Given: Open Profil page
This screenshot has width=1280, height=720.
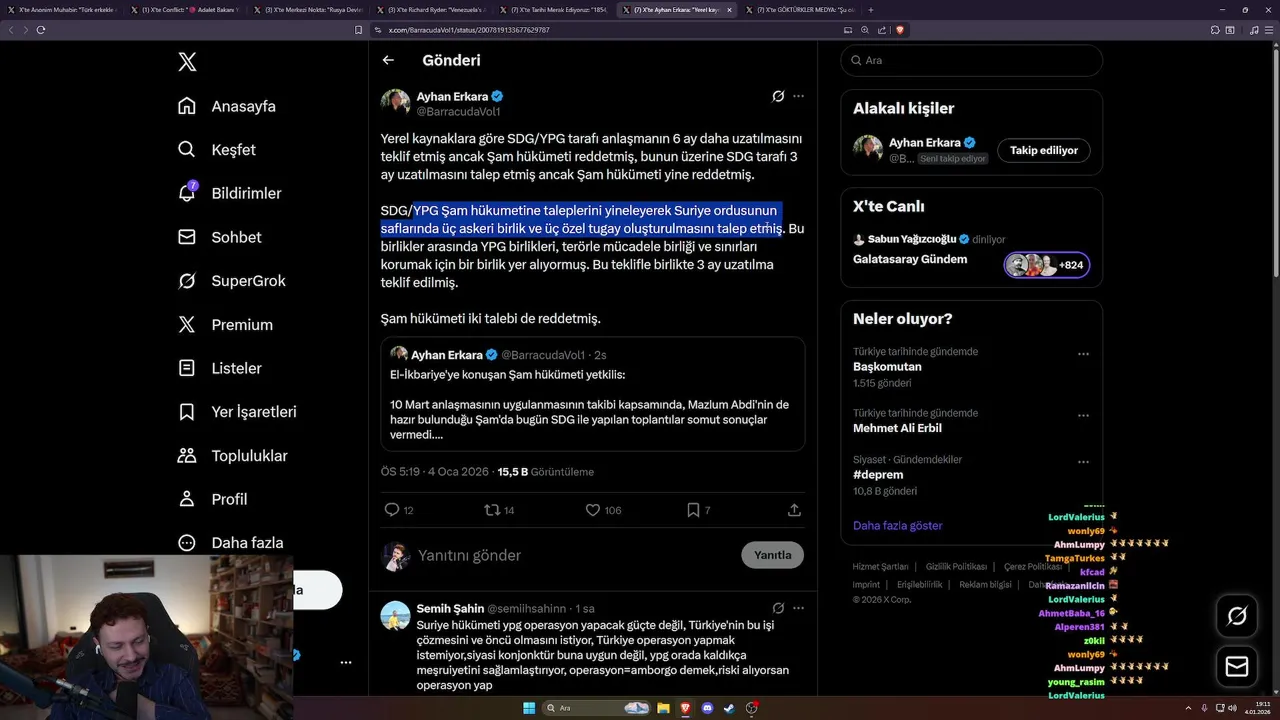Looking at the screenshot, I should pos(212,499).
